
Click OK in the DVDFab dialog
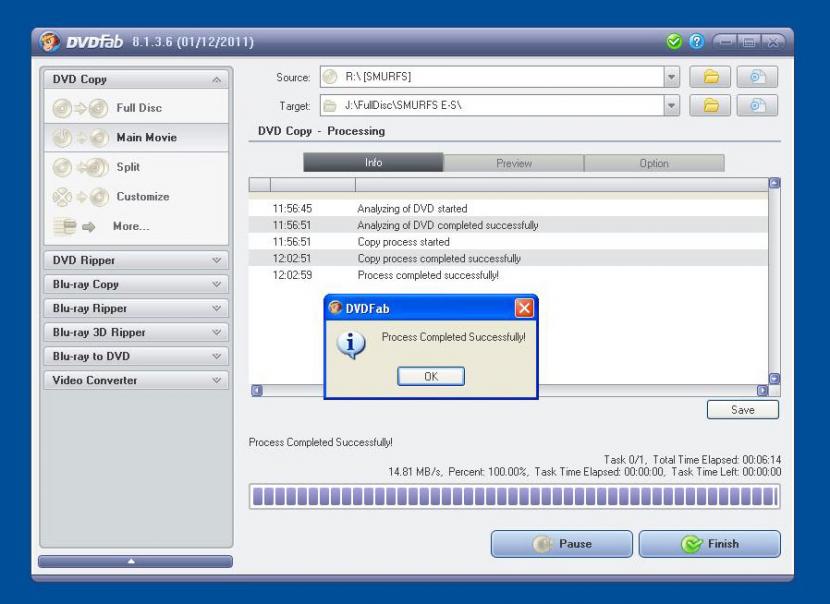point(431,376)
